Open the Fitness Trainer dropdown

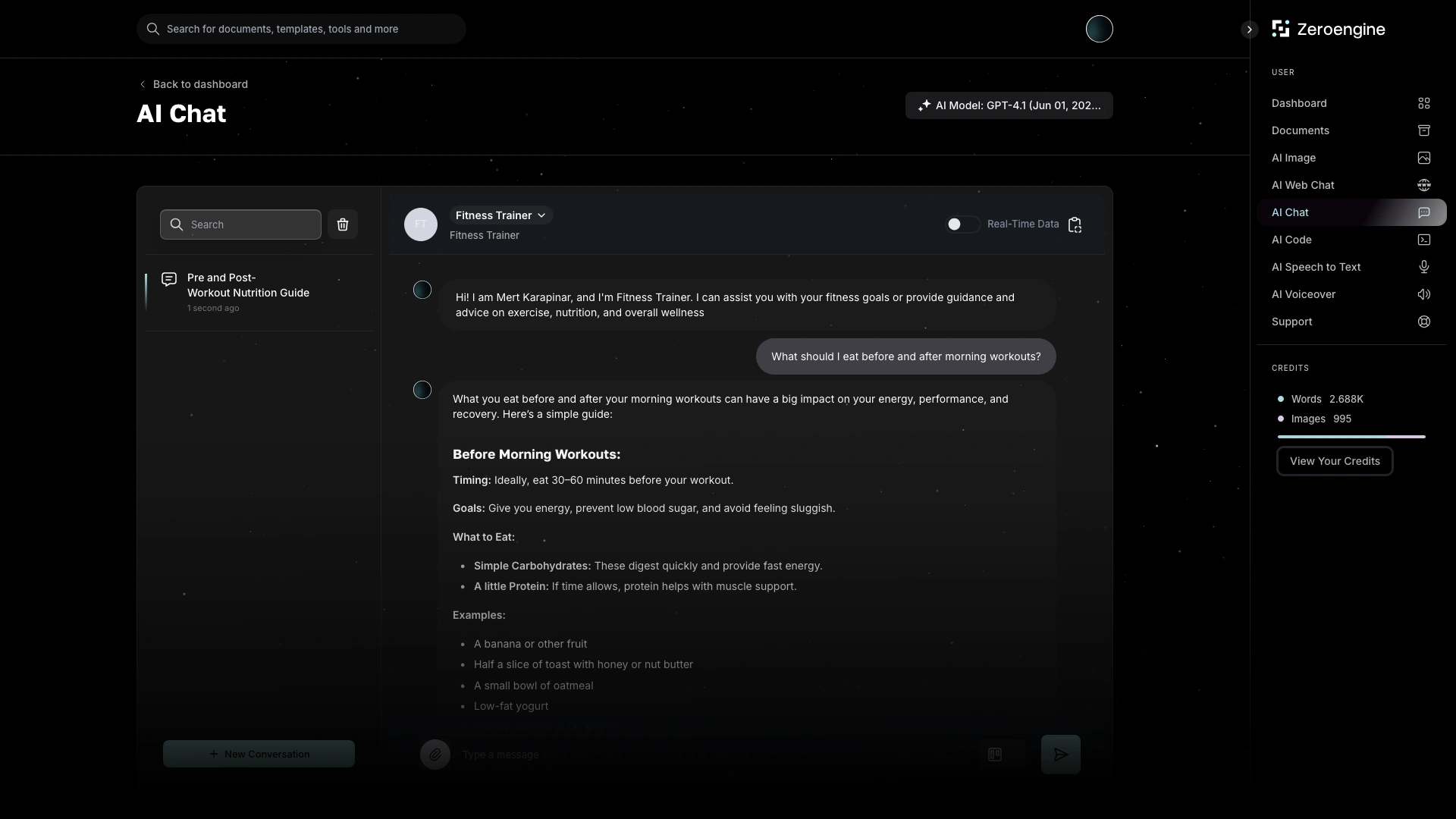(500, 215)
